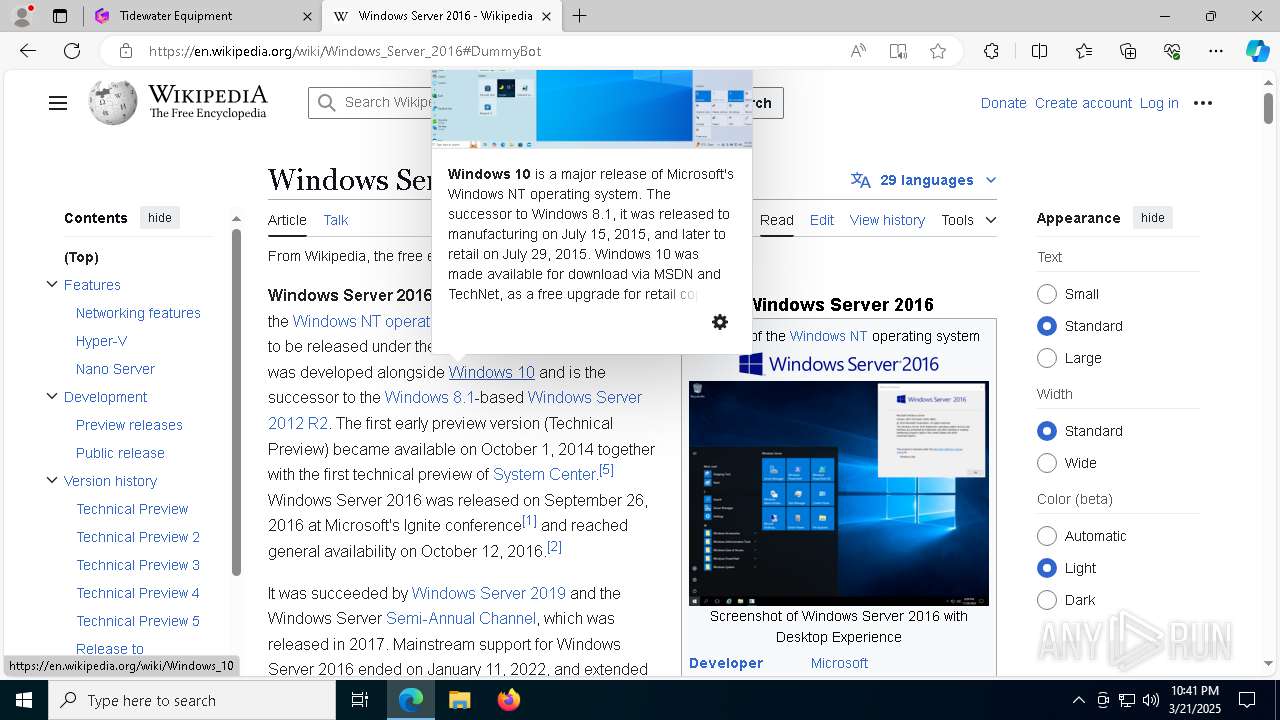Open the volume control in the tray
Viewport: 1280px width, 720px height.
pyautogui.click(x=1151, y=700)
